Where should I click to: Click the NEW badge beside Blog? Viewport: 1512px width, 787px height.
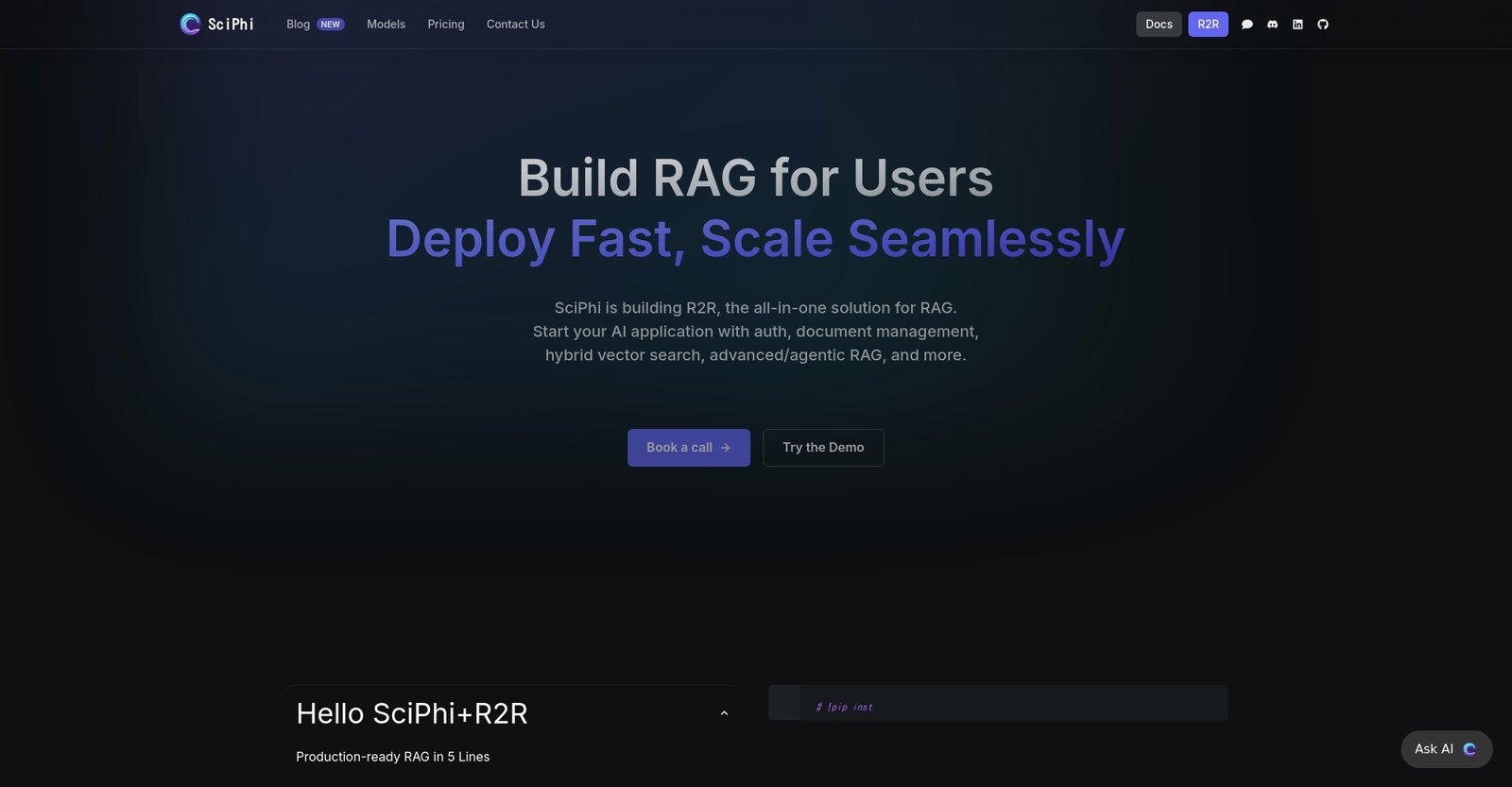coord(330,25)
